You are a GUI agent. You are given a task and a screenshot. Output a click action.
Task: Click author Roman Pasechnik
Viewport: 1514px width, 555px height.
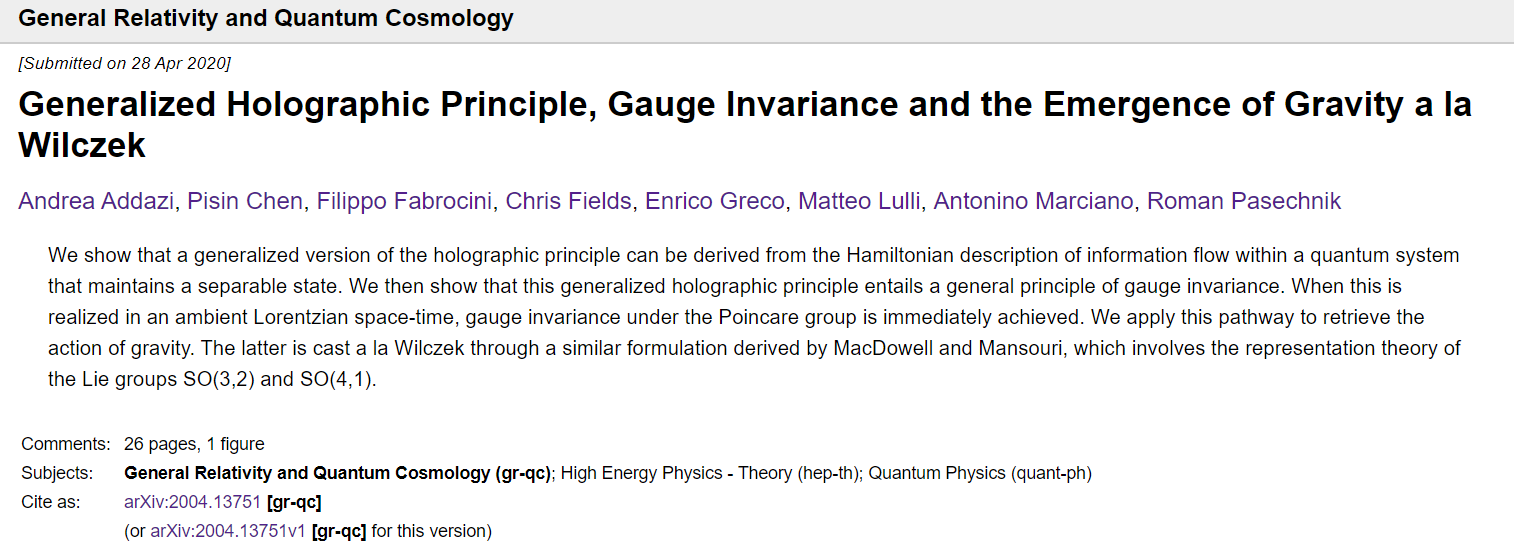tap(1243, 202)
